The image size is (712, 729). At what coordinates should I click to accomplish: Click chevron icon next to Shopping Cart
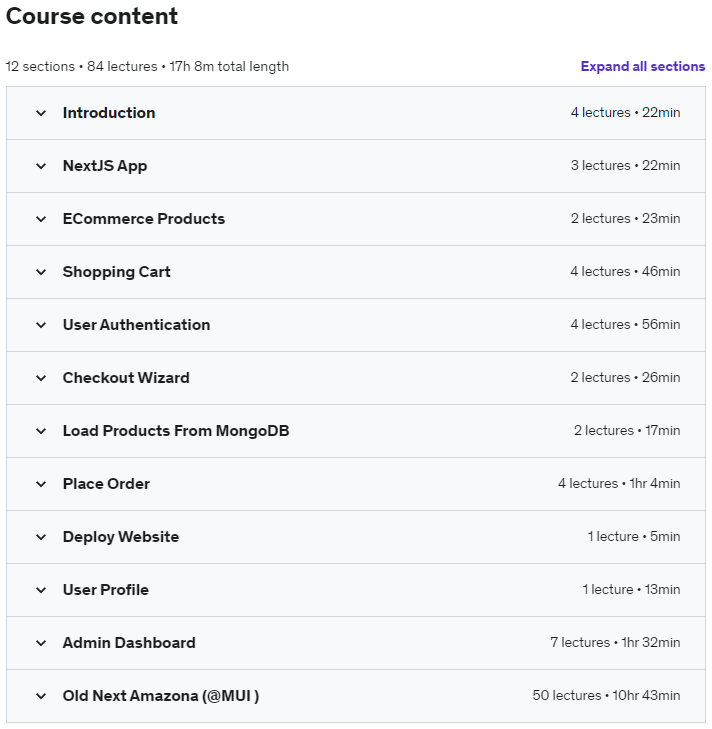click(41, 272)
